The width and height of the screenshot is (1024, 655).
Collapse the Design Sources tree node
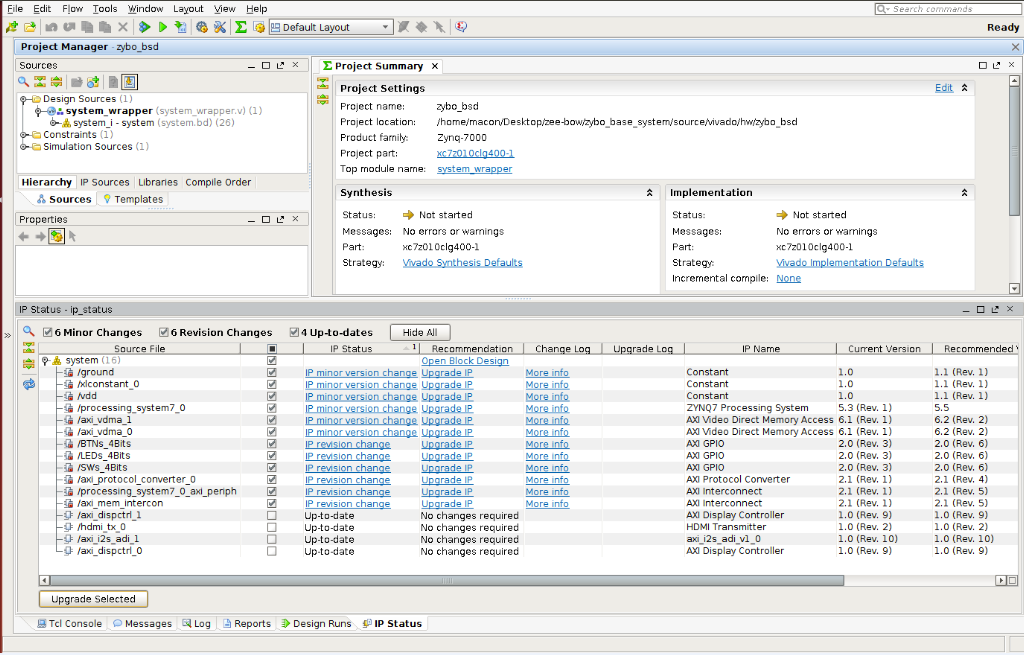point(24,99)
